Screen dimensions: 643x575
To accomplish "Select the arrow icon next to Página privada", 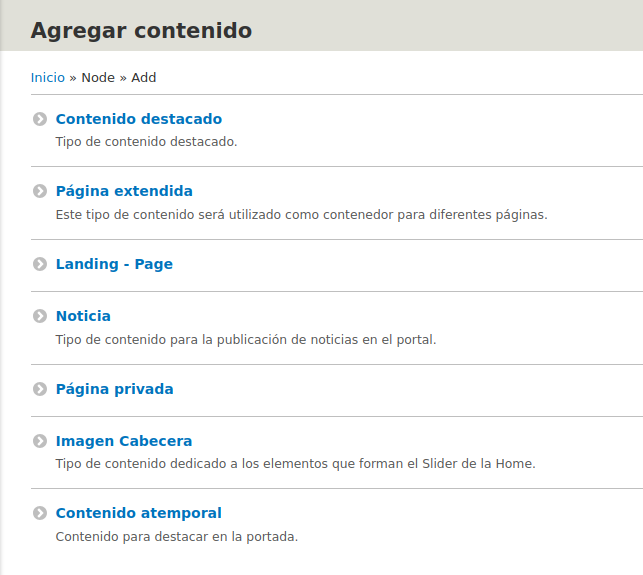I will (40, 389).
